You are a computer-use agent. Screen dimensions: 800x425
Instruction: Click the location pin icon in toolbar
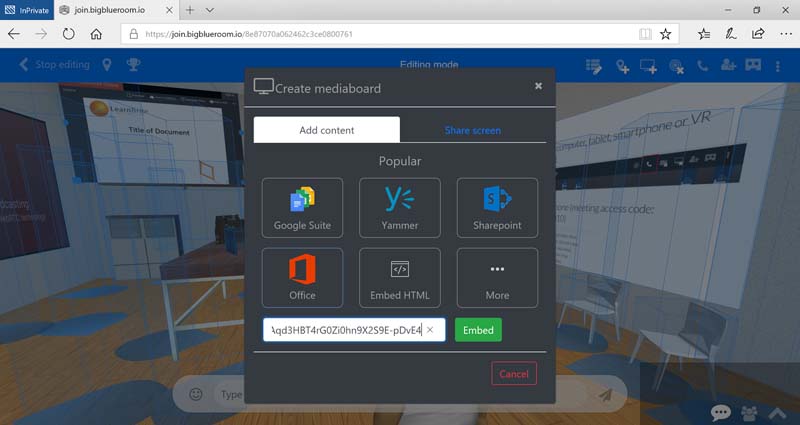[x=107, y=65]
